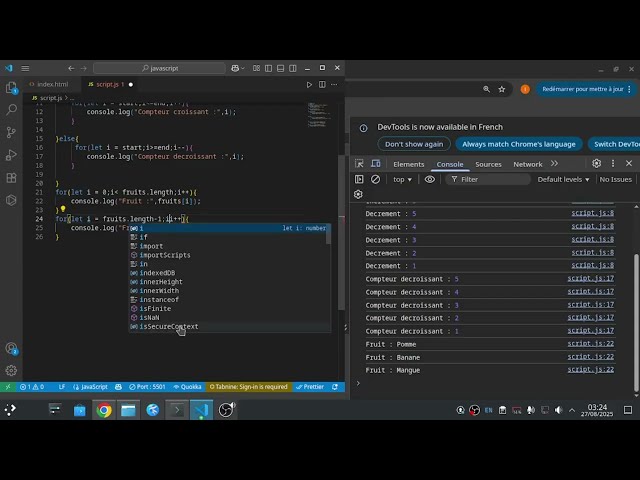The width and height of the screenshot is (640, 480).
Task: Switch to index.html tab
Action: point(52,84)
